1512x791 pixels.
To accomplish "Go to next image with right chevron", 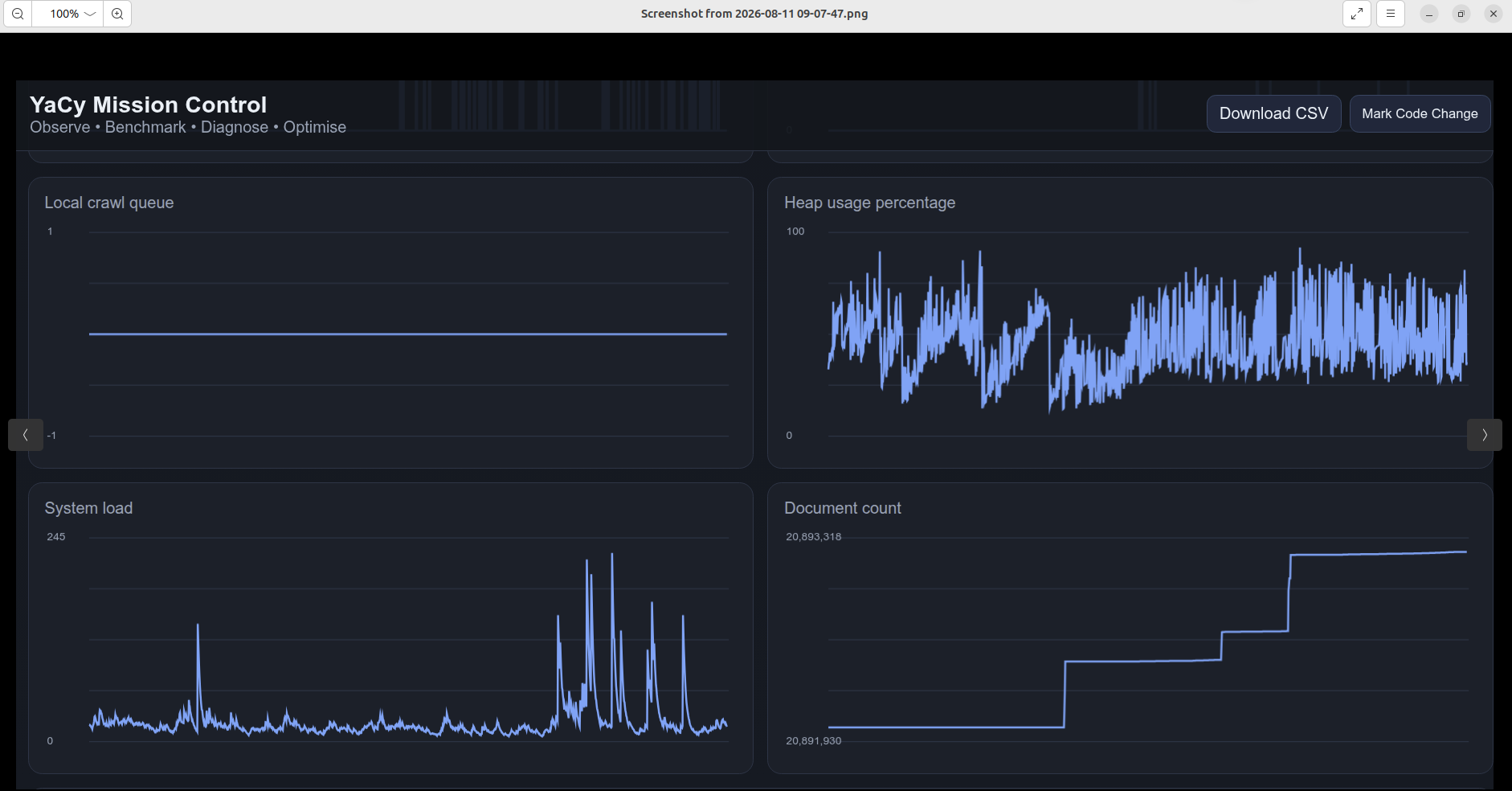I will 1485,435.
